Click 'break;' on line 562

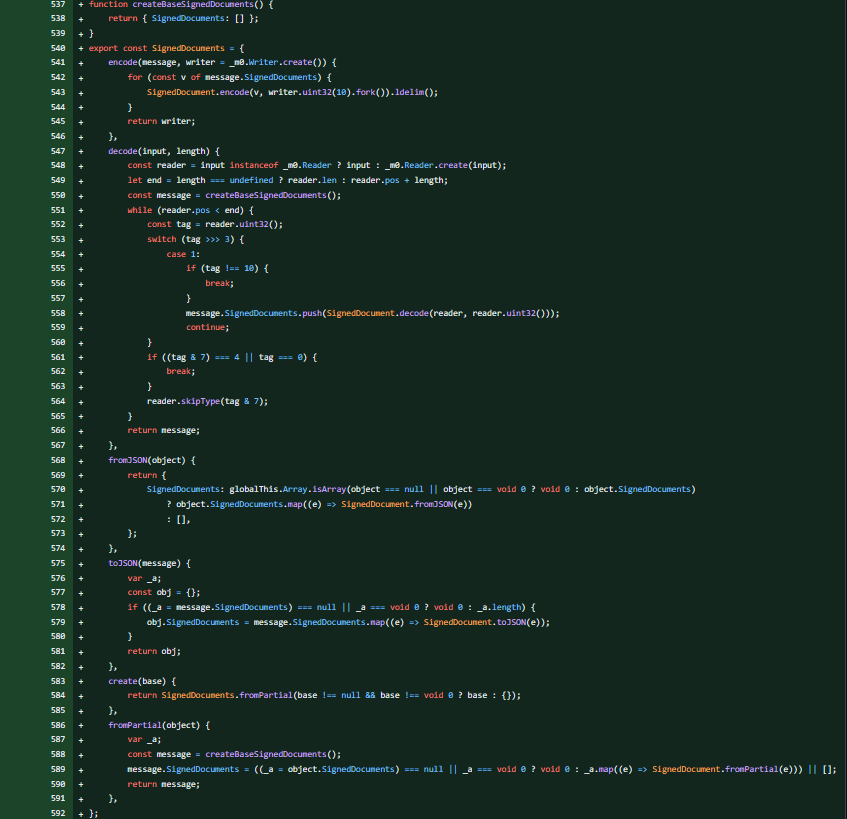(x=180, y=372)
